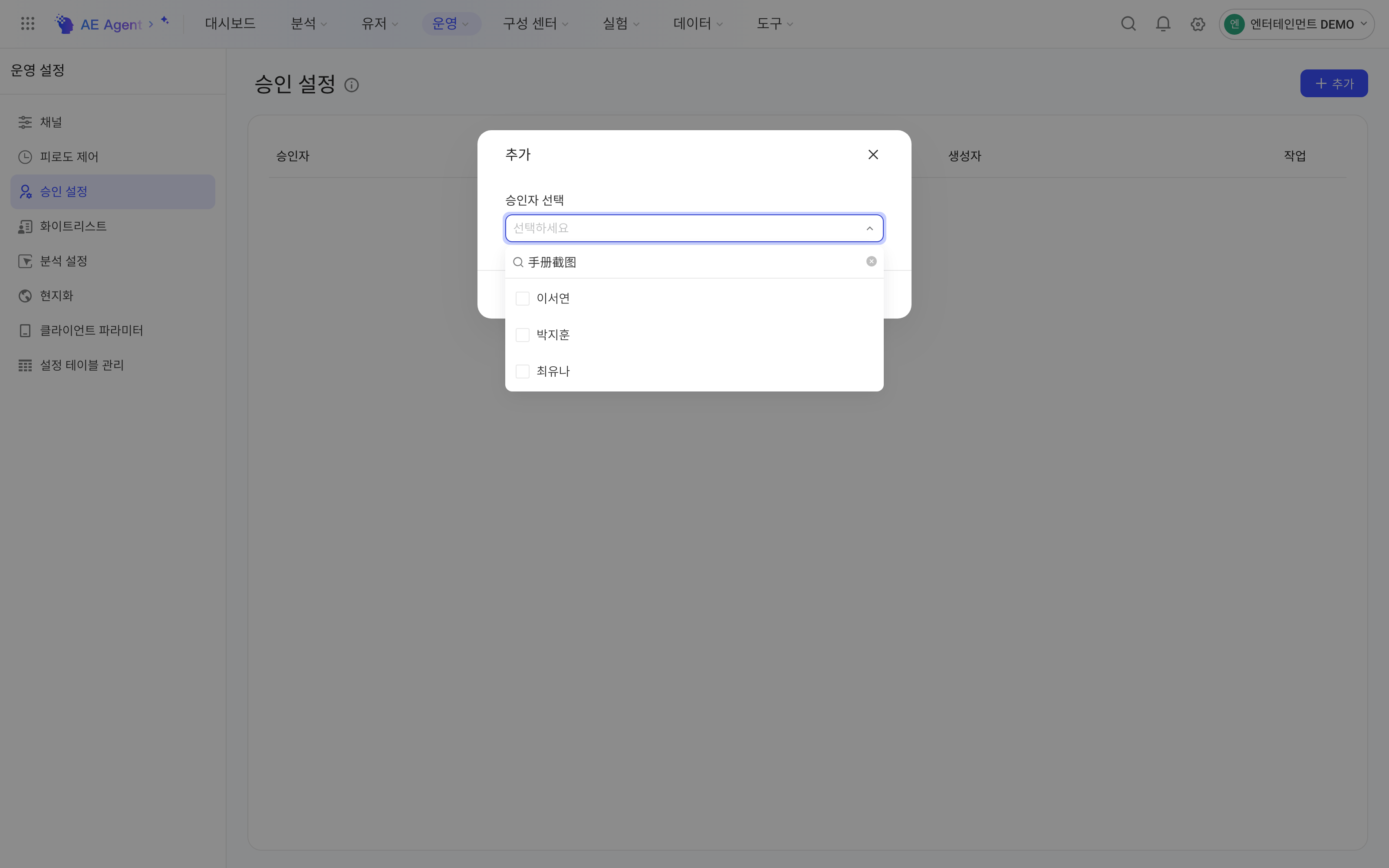Expand the 유저 menu
Viewport: 1389px width, 868px height.
(379, 23)
